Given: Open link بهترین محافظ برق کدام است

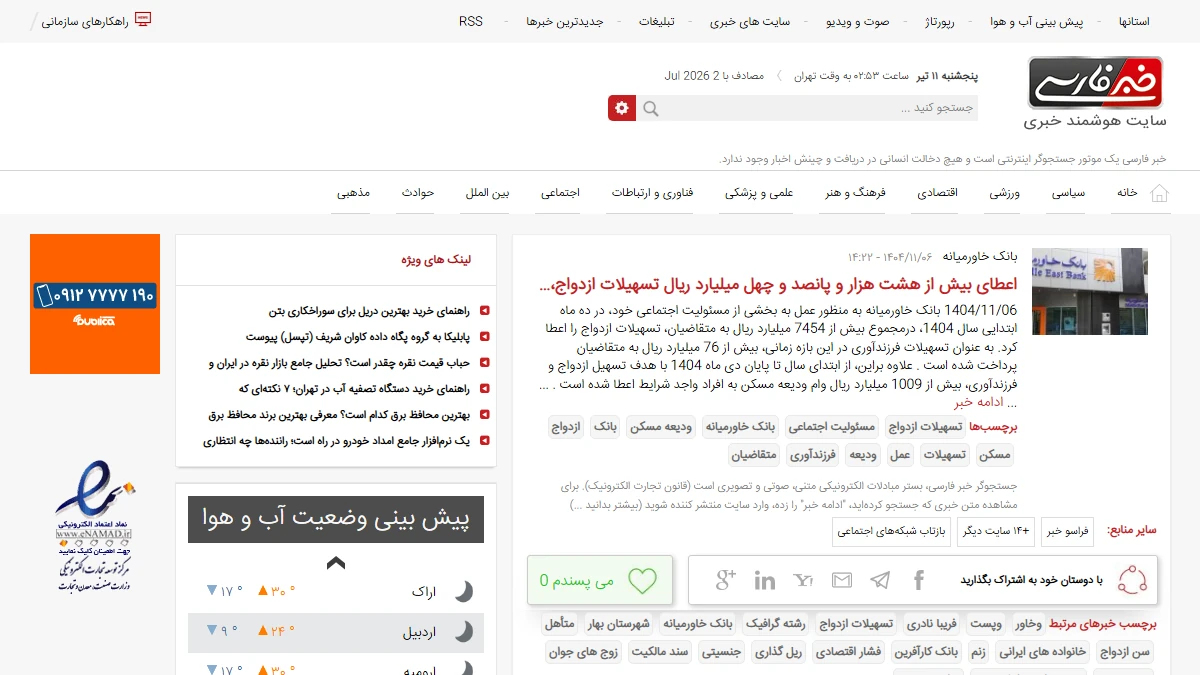Looking at the screenshot, I should pyautogui.click(x=341, y=415).
